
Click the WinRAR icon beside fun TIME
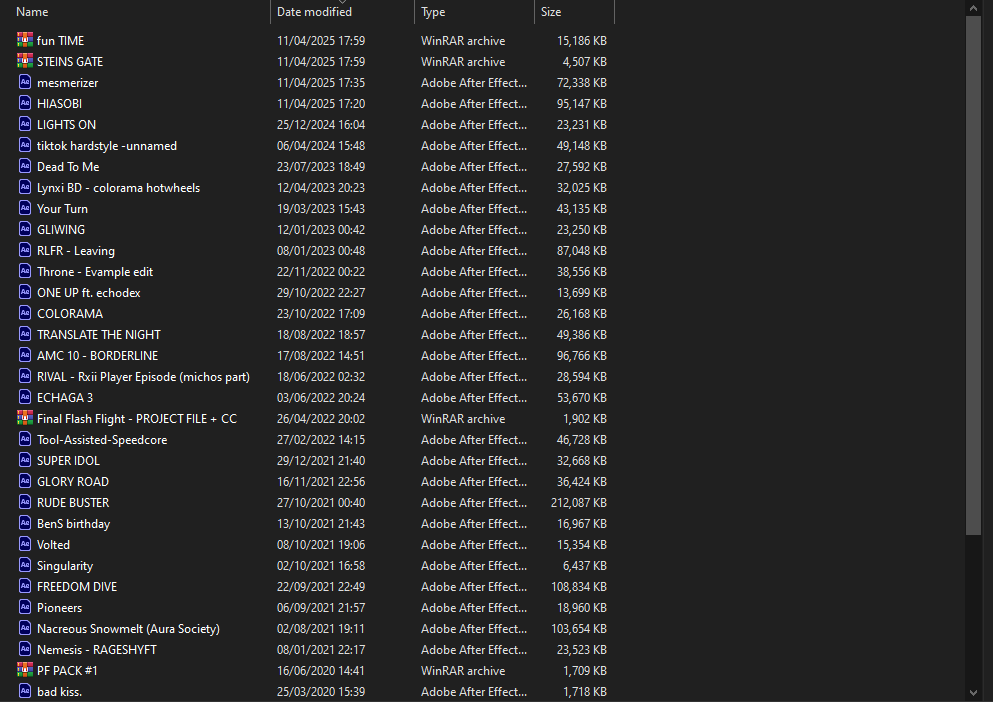point(25,40)
